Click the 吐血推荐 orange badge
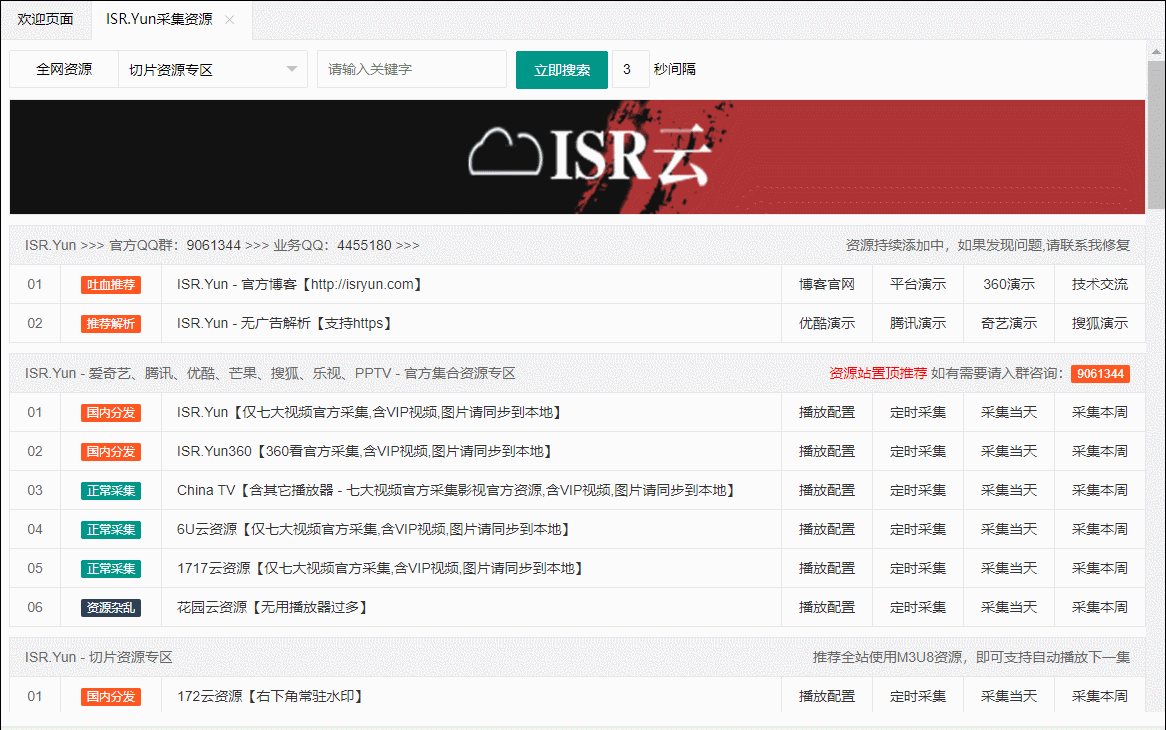This screenshot has width=1166, height=730. pyautogui.click(x=111, y=285)
